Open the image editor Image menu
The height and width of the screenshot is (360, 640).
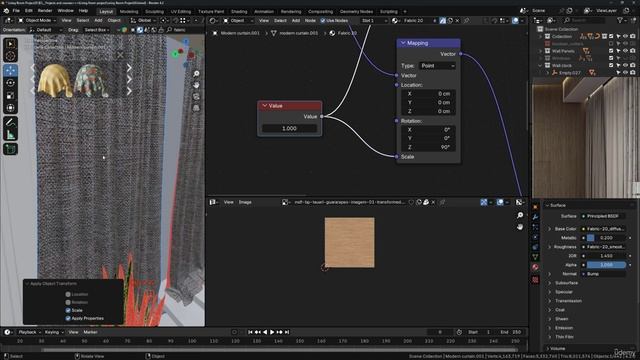coord(245,202)
